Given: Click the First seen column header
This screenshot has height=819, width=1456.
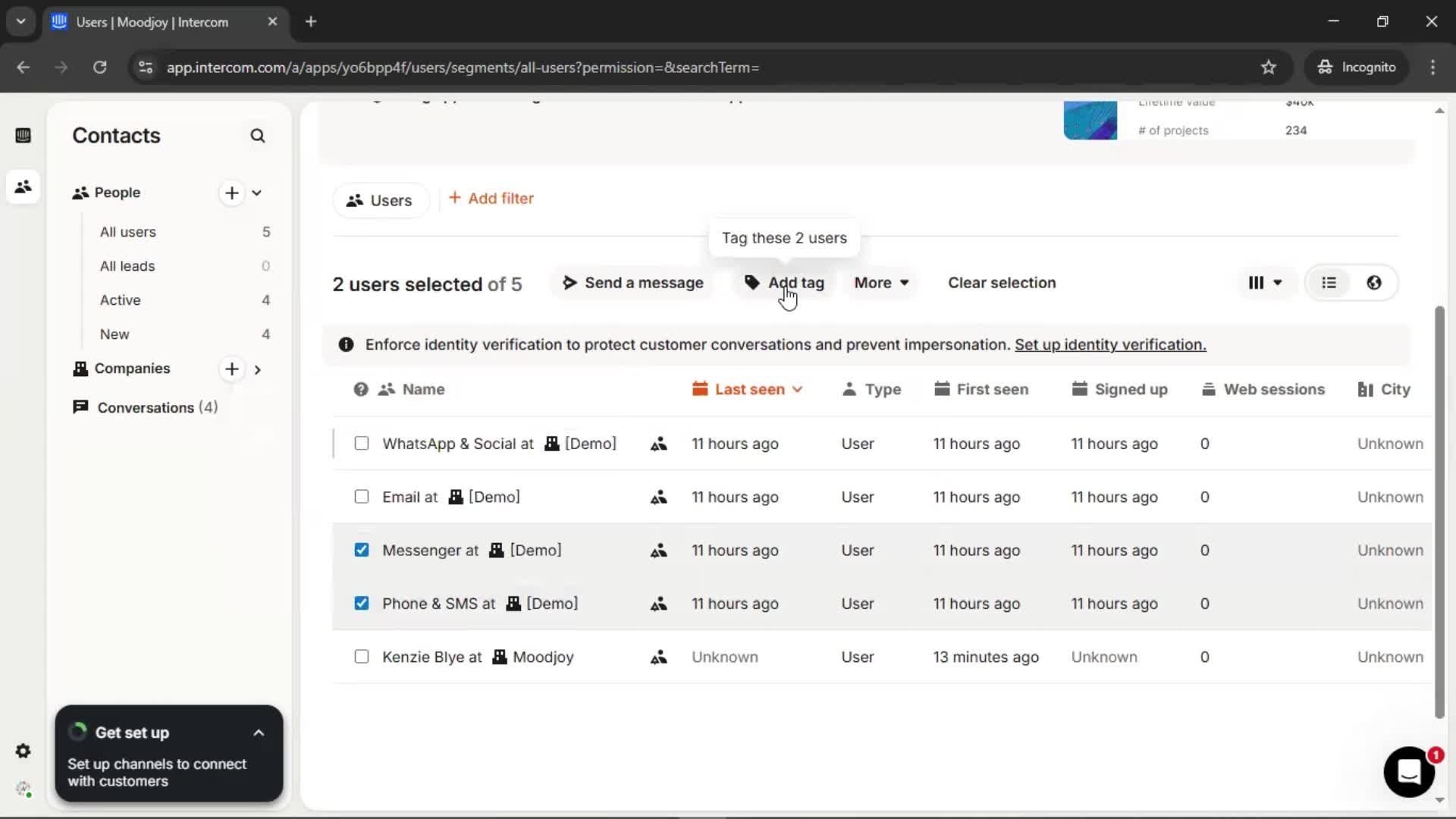Looking at the screenshot, I should pyautogui.click(x=981, y=390).
